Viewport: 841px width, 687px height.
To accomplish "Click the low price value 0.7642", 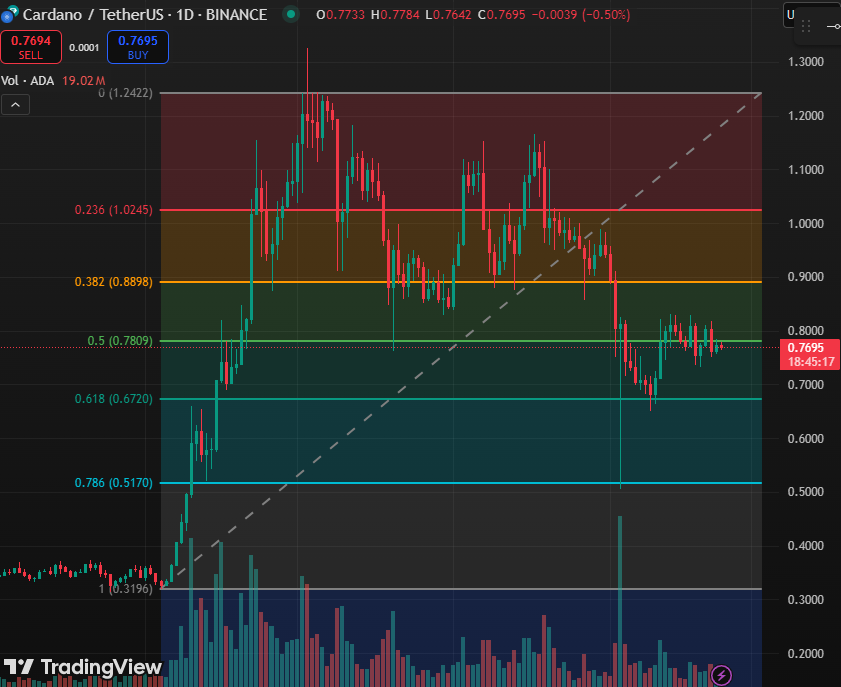I will [x=452, y=14].
